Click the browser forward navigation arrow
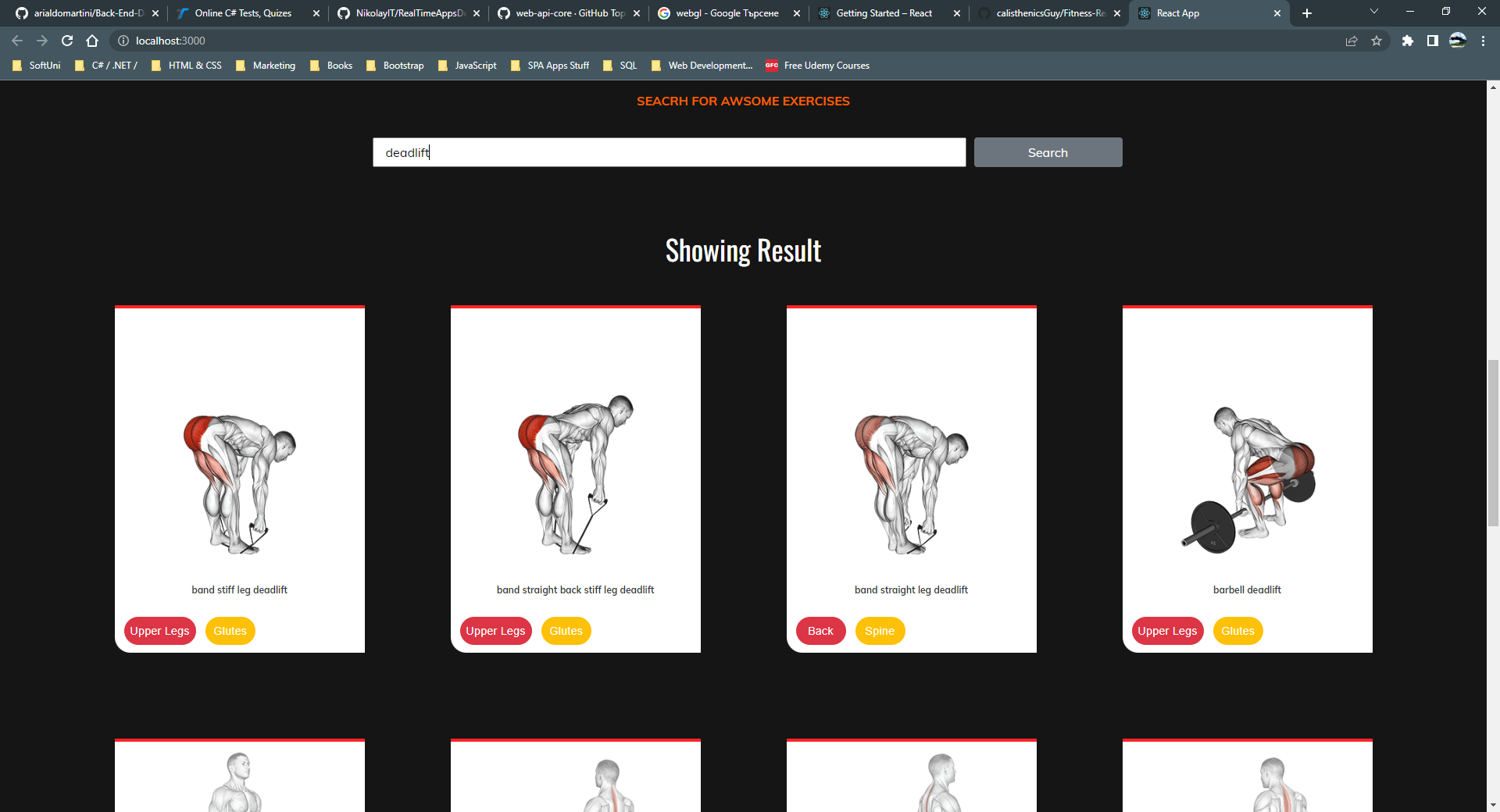The width and height of the screenshot is (1500, 812). coord(41,41)
